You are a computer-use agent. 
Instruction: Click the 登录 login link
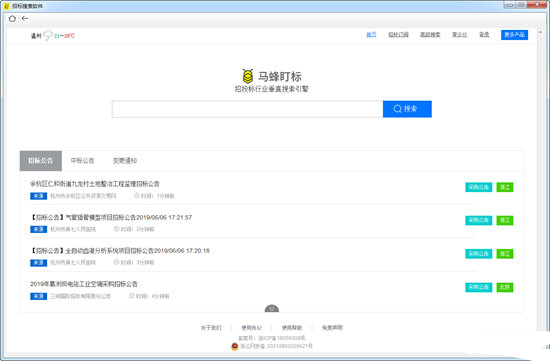pos(484,34)
